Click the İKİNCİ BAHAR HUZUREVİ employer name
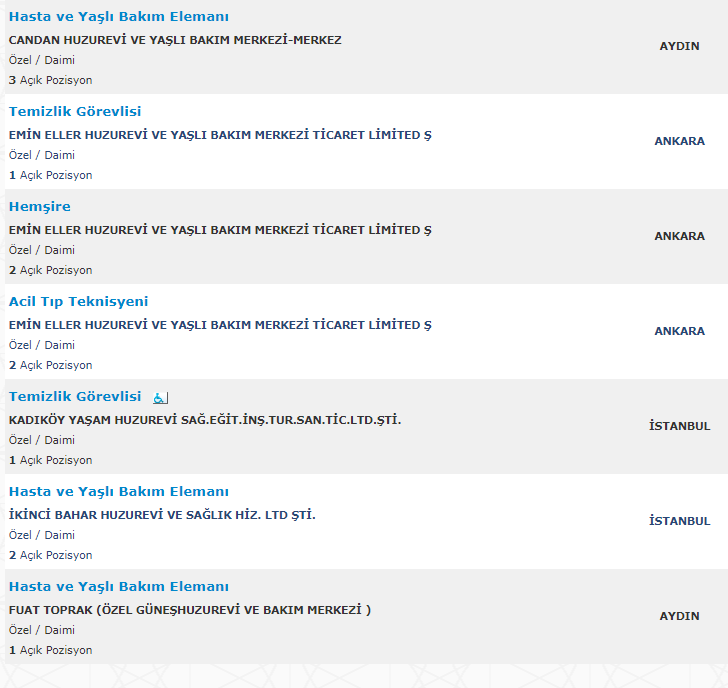The image size is (728, 688). pyautogui.click(x=162, y=515)
